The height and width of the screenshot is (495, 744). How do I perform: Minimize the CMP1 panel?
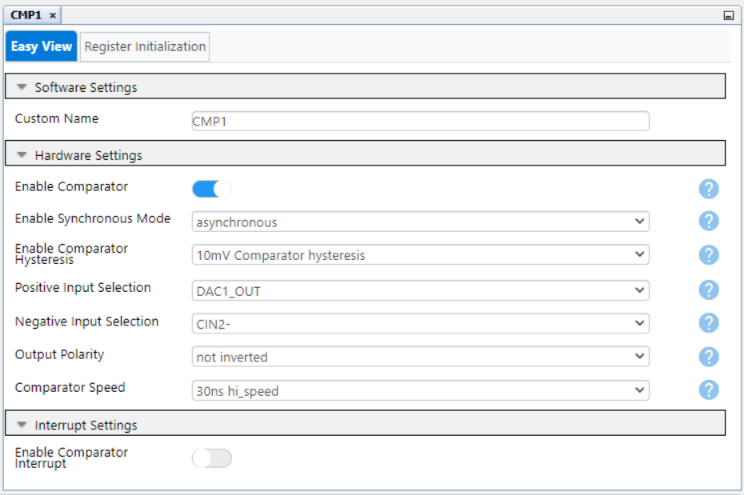coord(728,16)
